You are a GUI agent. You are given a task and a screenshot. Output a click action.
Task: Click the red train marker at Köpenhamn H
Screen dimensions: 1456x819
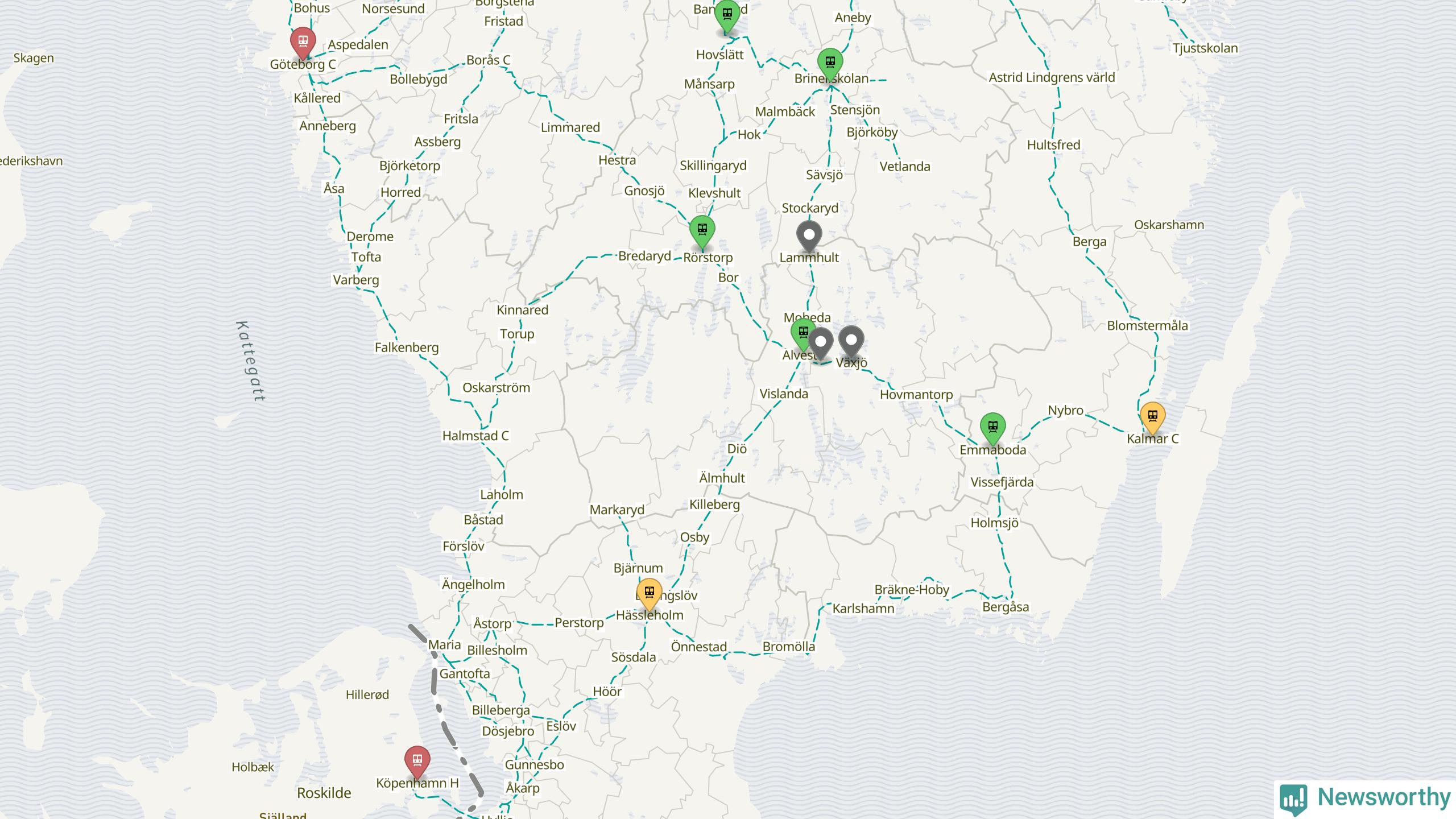point(417,762)
